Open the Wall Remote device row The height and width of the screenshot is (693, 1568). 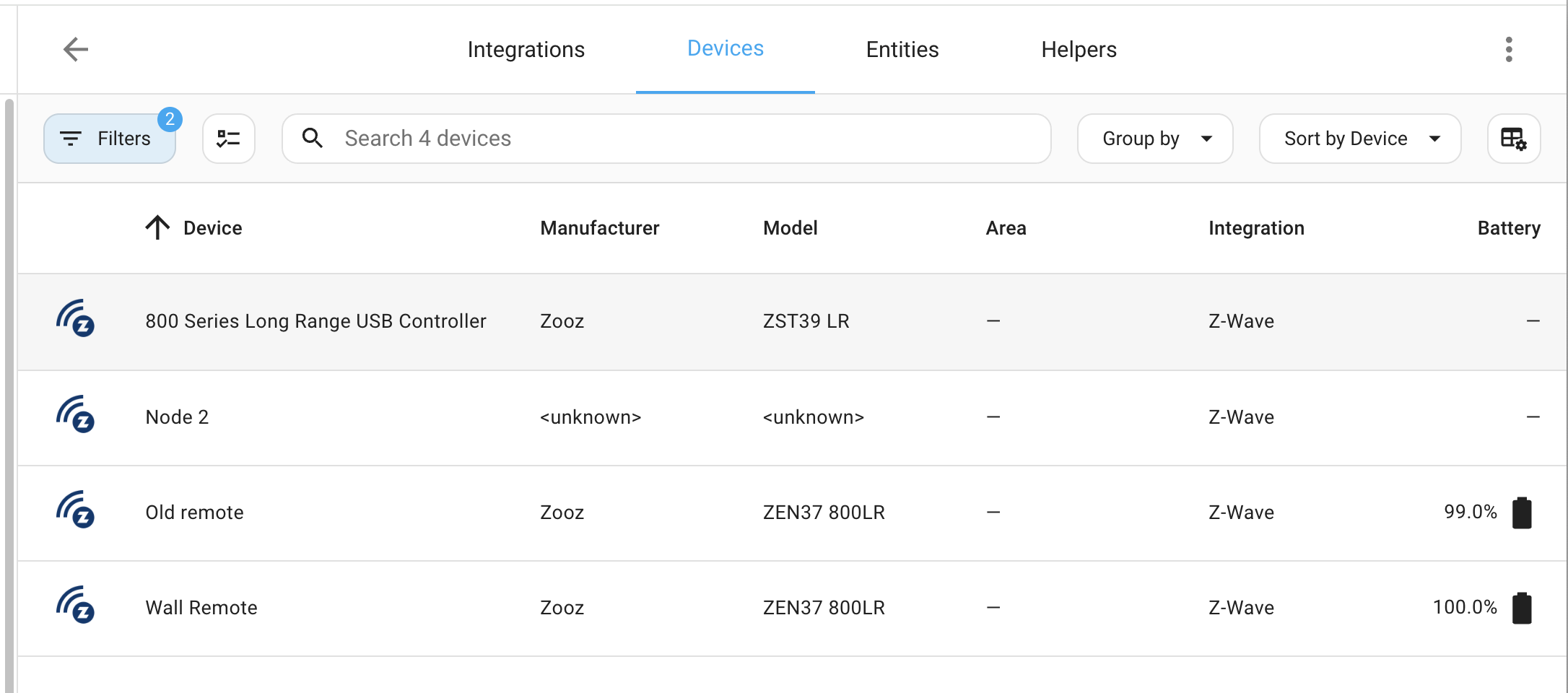(x=201, y=608)
